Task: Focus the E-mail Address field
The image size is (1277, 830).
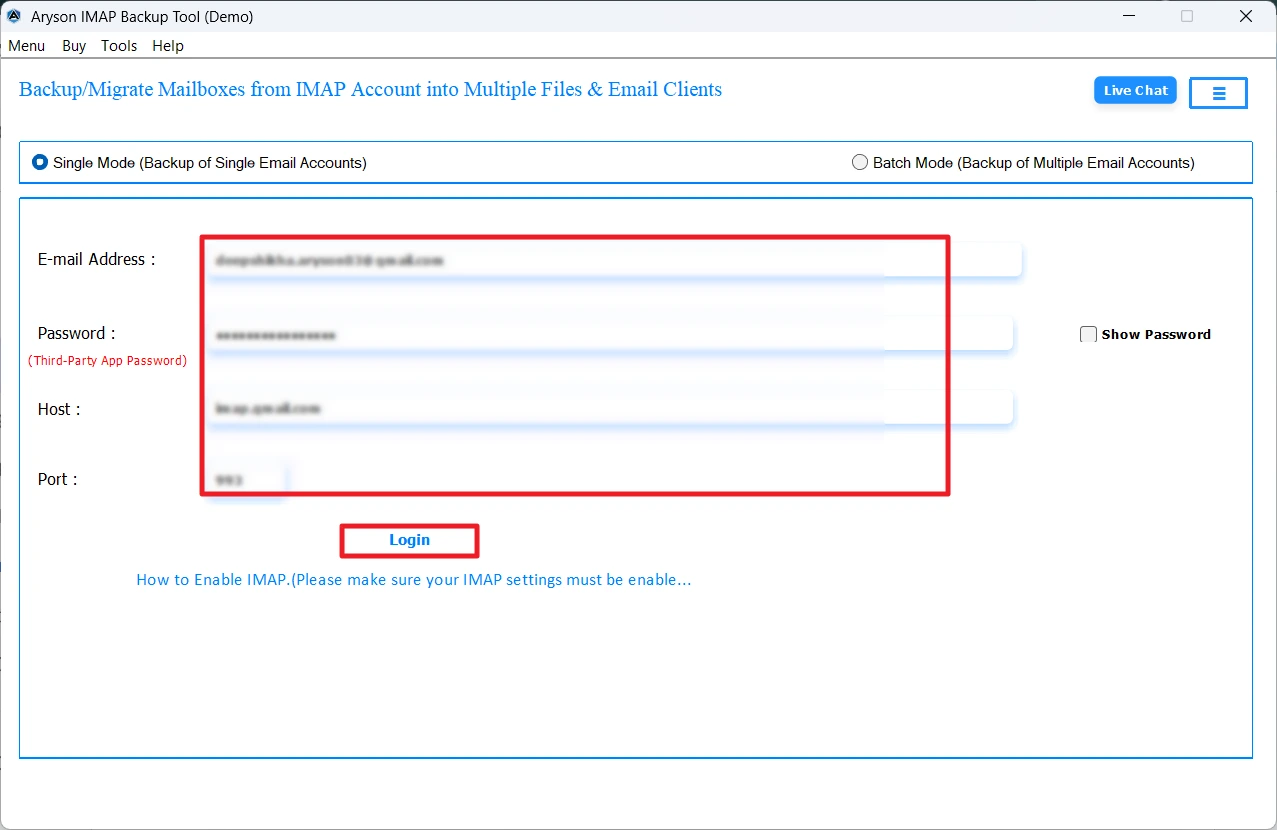Action: tap(613, 260)
